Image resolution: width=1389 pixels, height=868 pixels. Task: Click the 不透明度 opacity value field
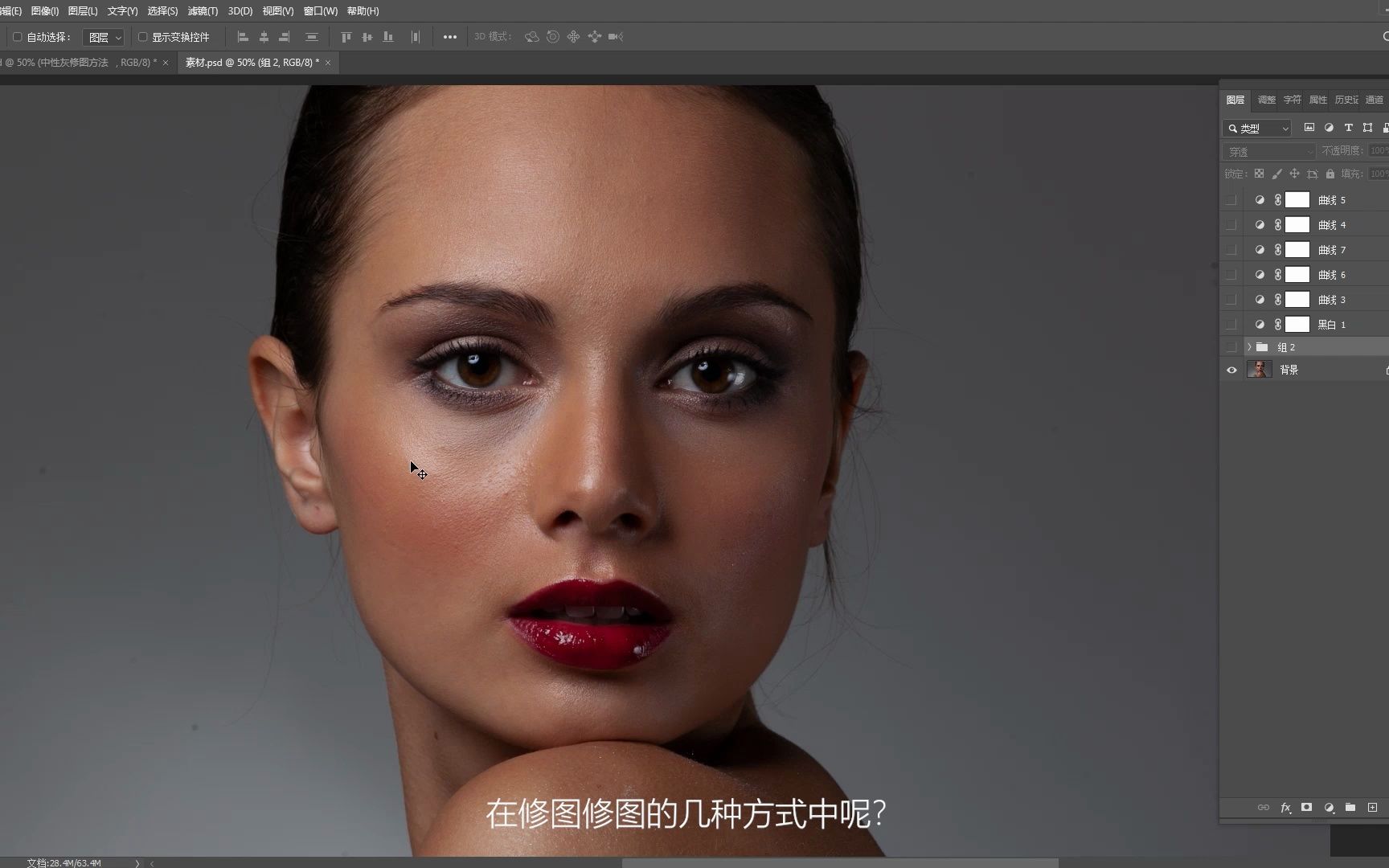click(1378, 151)
